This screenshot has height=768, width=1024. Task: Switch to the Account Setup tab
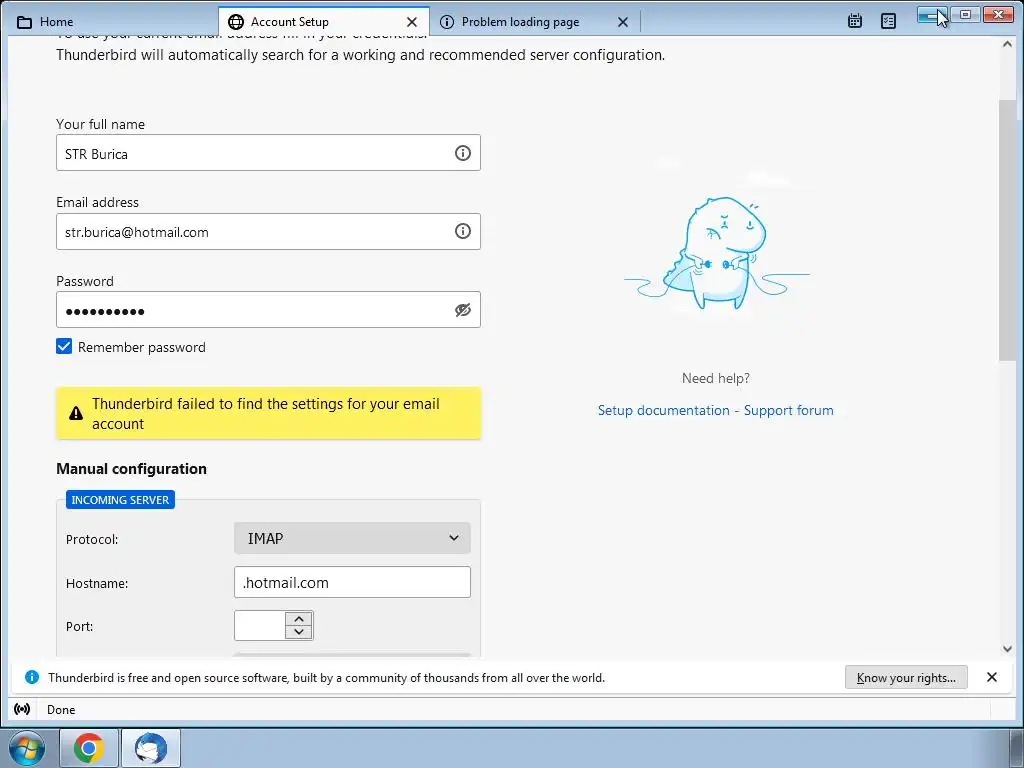coord(323,22)
